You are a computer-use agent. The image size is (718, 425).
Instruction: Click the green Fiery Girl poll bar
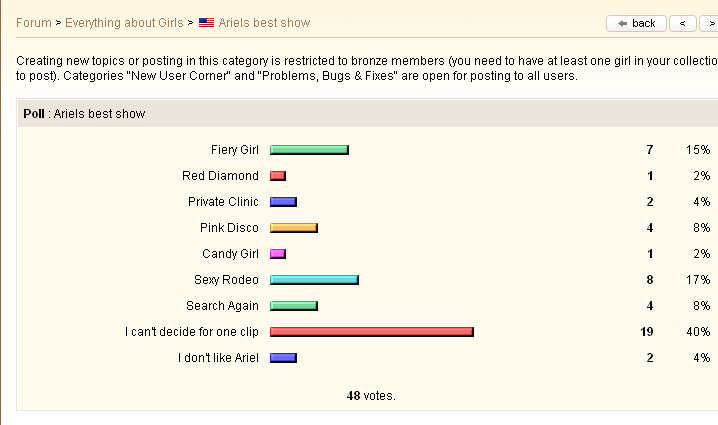[309, 150]
